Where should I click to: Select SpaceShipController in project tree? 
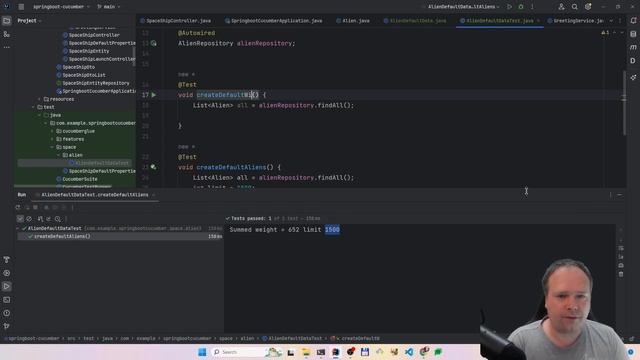(x=94, y=35)
